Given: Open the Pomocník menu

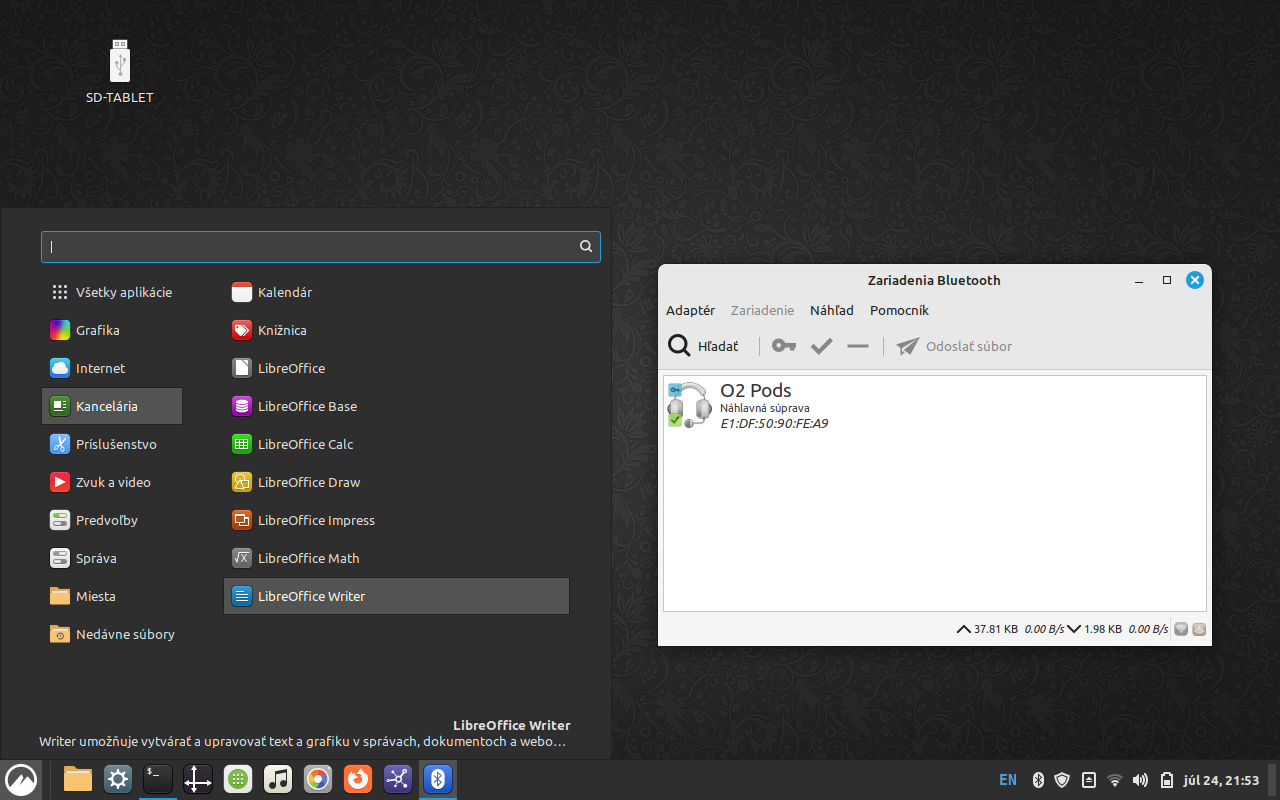Looking at the screenshot, I should click(x=899, y=310).
